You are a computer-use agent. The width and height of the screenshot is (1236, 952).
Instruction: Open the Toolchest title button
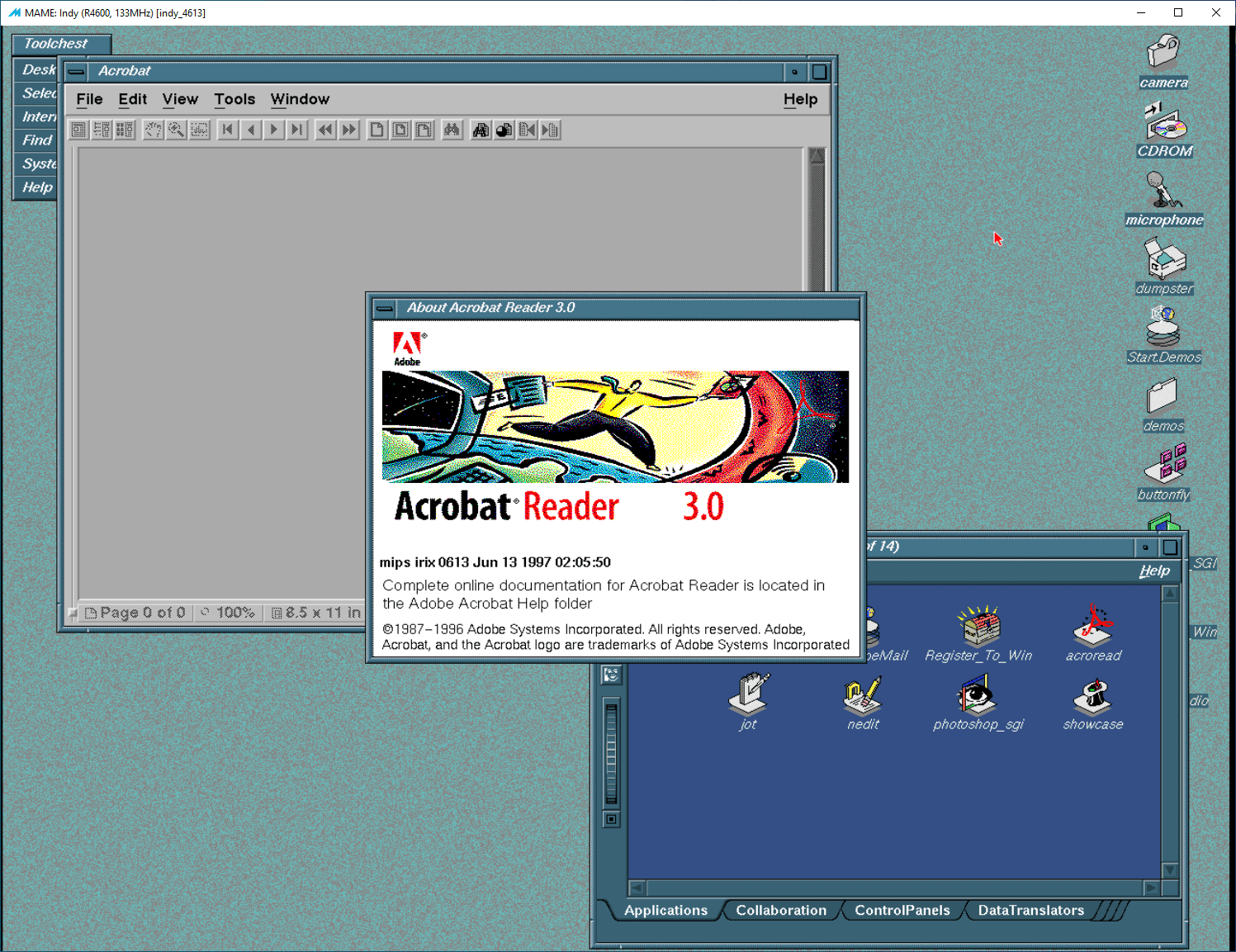point(62,44)
